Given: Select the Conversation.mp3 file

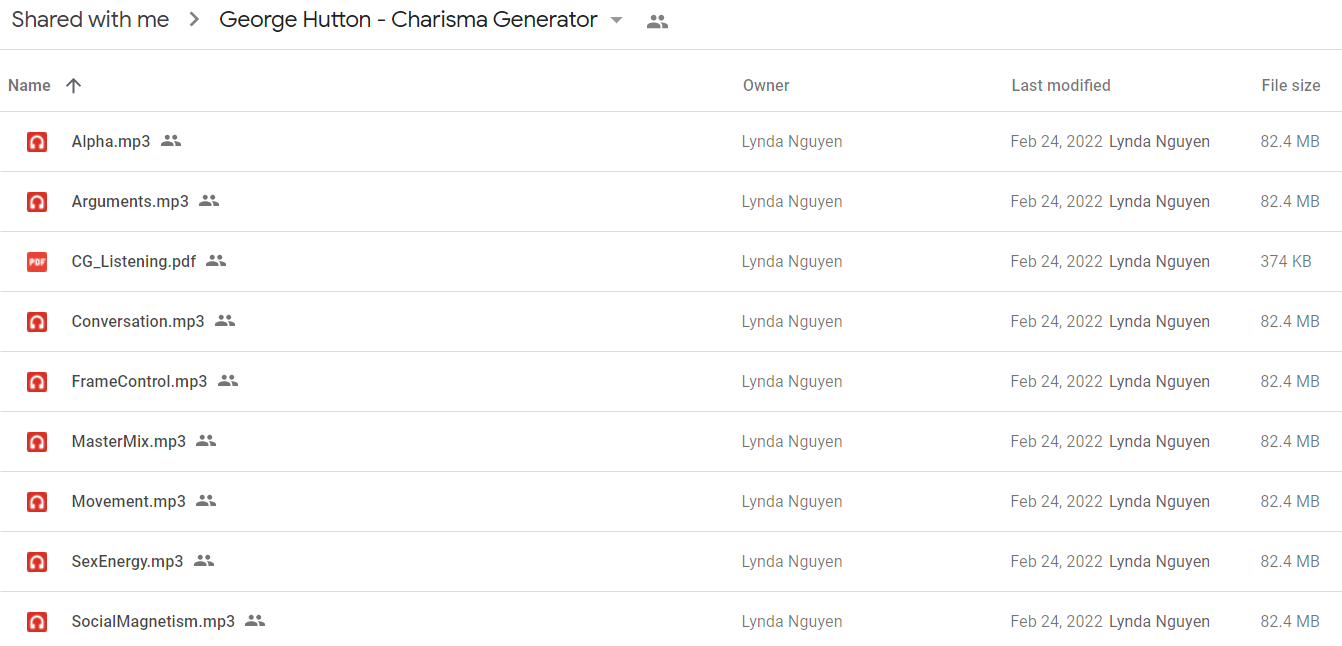Looking at the screenshot, I should tap(671, 322).
